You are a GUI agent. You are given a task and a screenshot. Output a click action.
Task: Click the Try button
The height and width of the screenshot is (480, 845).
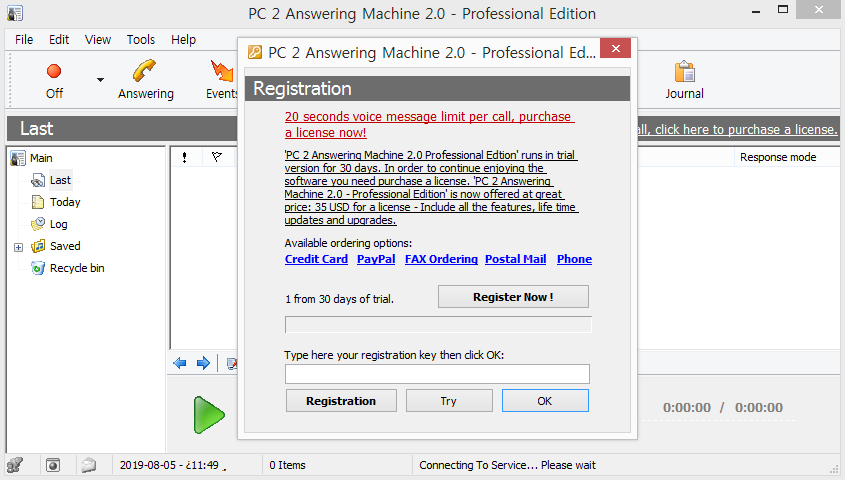click(449, 401)
